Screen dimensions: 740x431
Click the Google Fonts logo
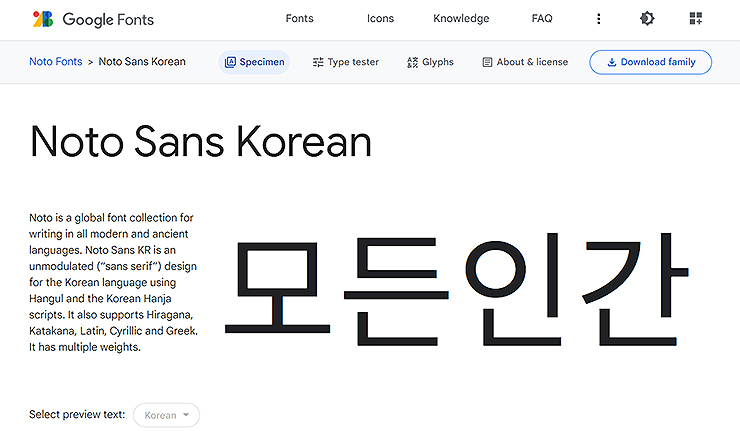tap(93, 19)
